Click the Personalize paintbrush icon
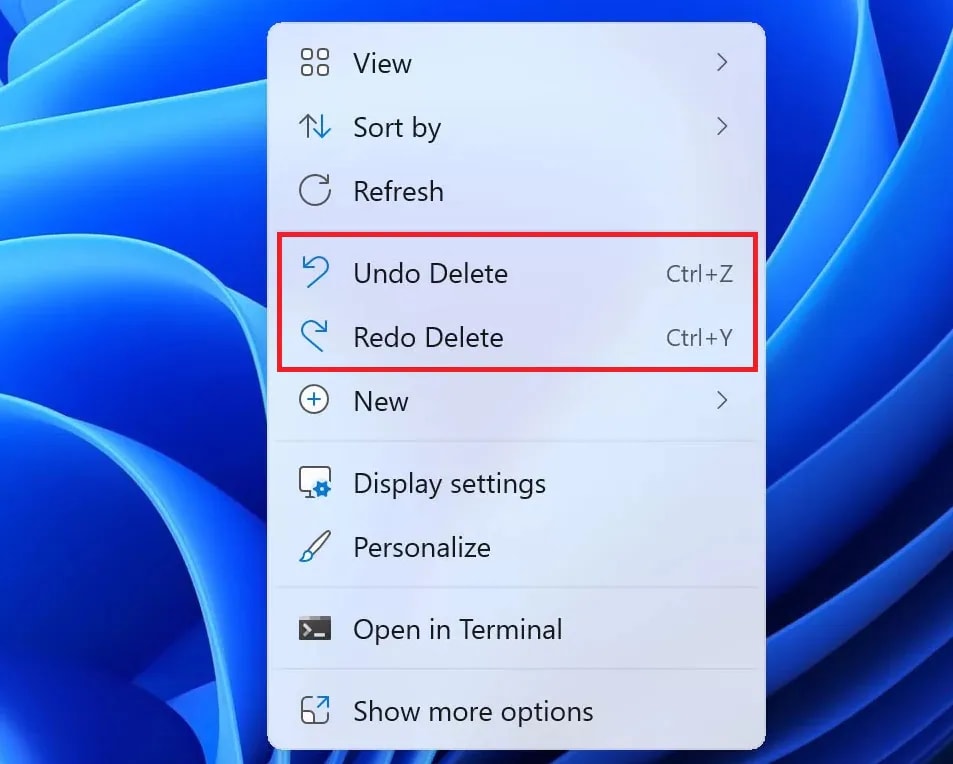Image resolution: width=953 pixels, height=764 pixels. click(315, 546)
